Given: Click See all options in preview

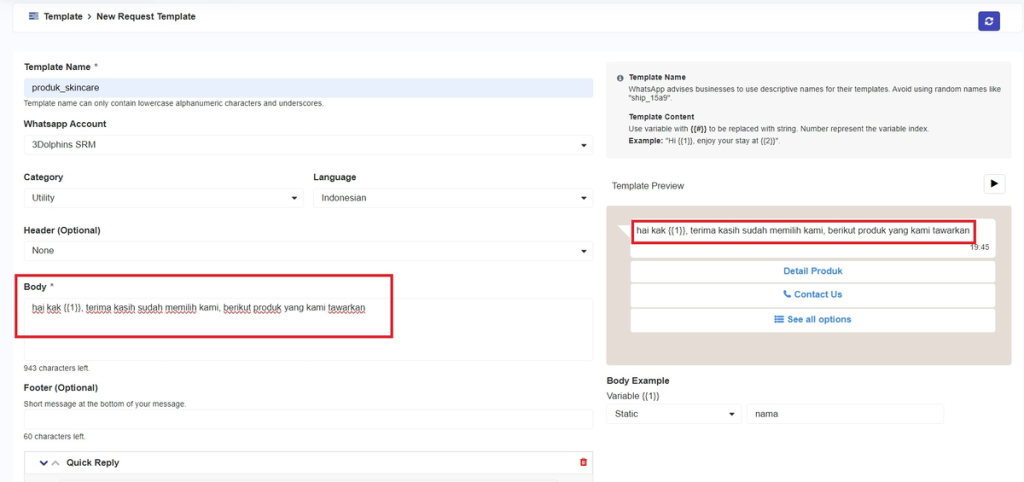Looking at the screenshot, I should pyautogui.click(x=812, y=320).
